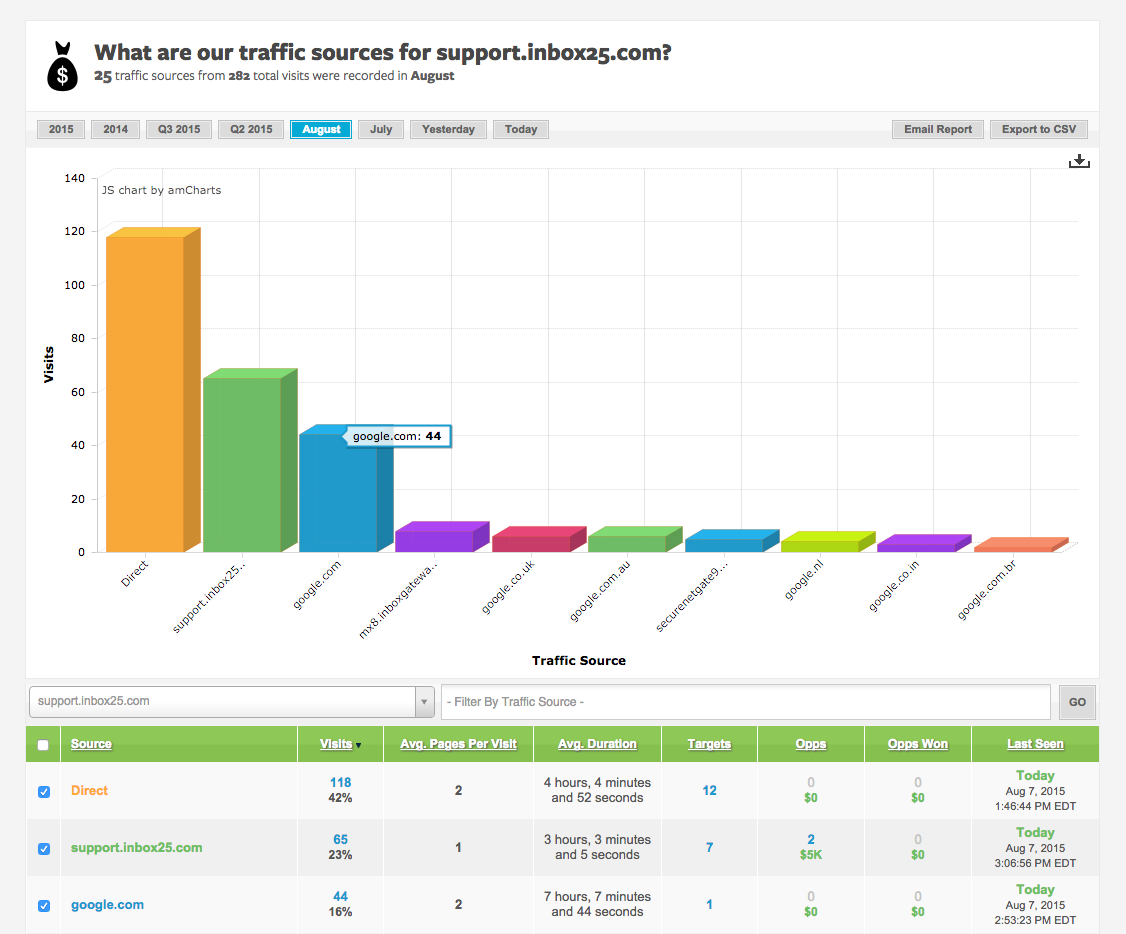The height and width of the screenshot is (934, 1126).
Task: Select the 2015 date range tab
Action: 61,129
